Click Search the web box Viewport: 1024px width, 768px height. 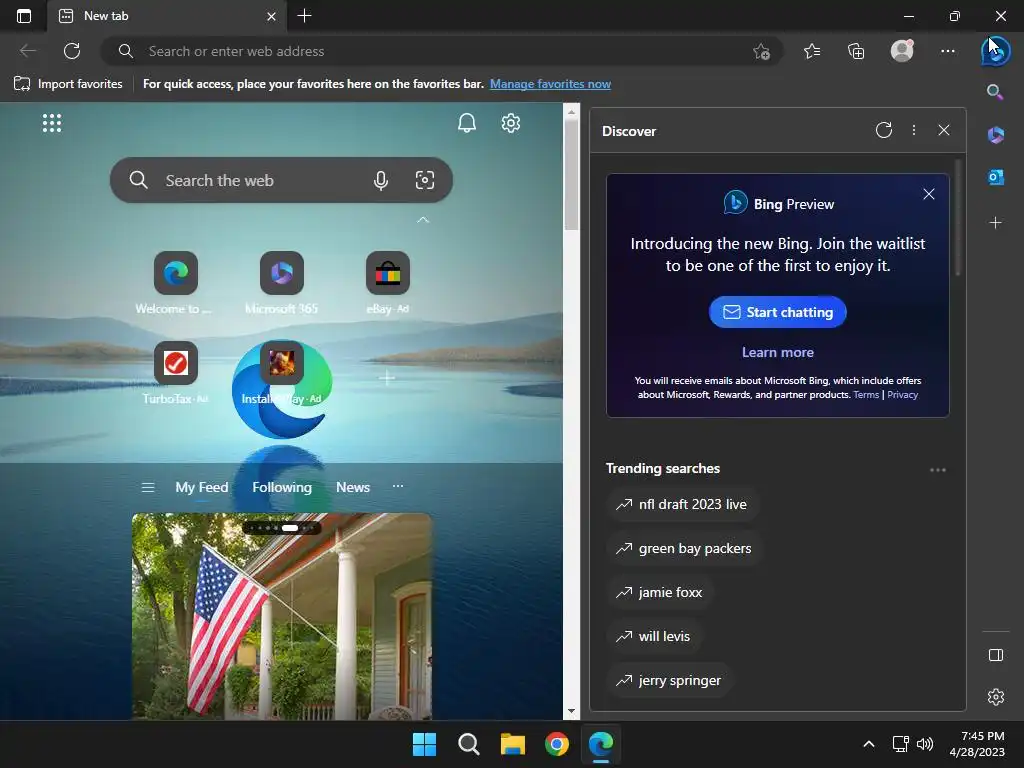click(x=281, y=180)
